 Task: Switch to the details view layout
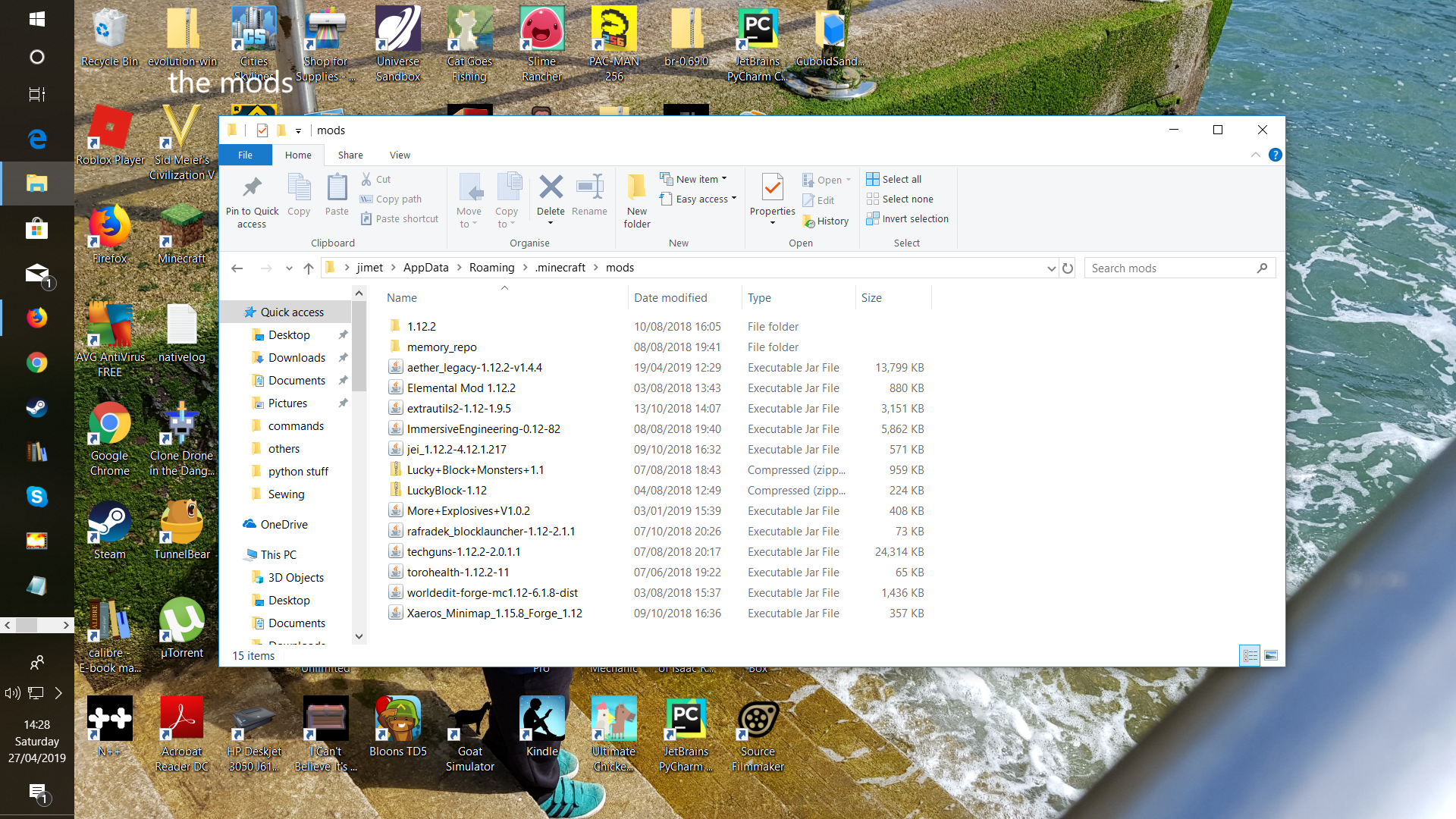point(1250,655)
